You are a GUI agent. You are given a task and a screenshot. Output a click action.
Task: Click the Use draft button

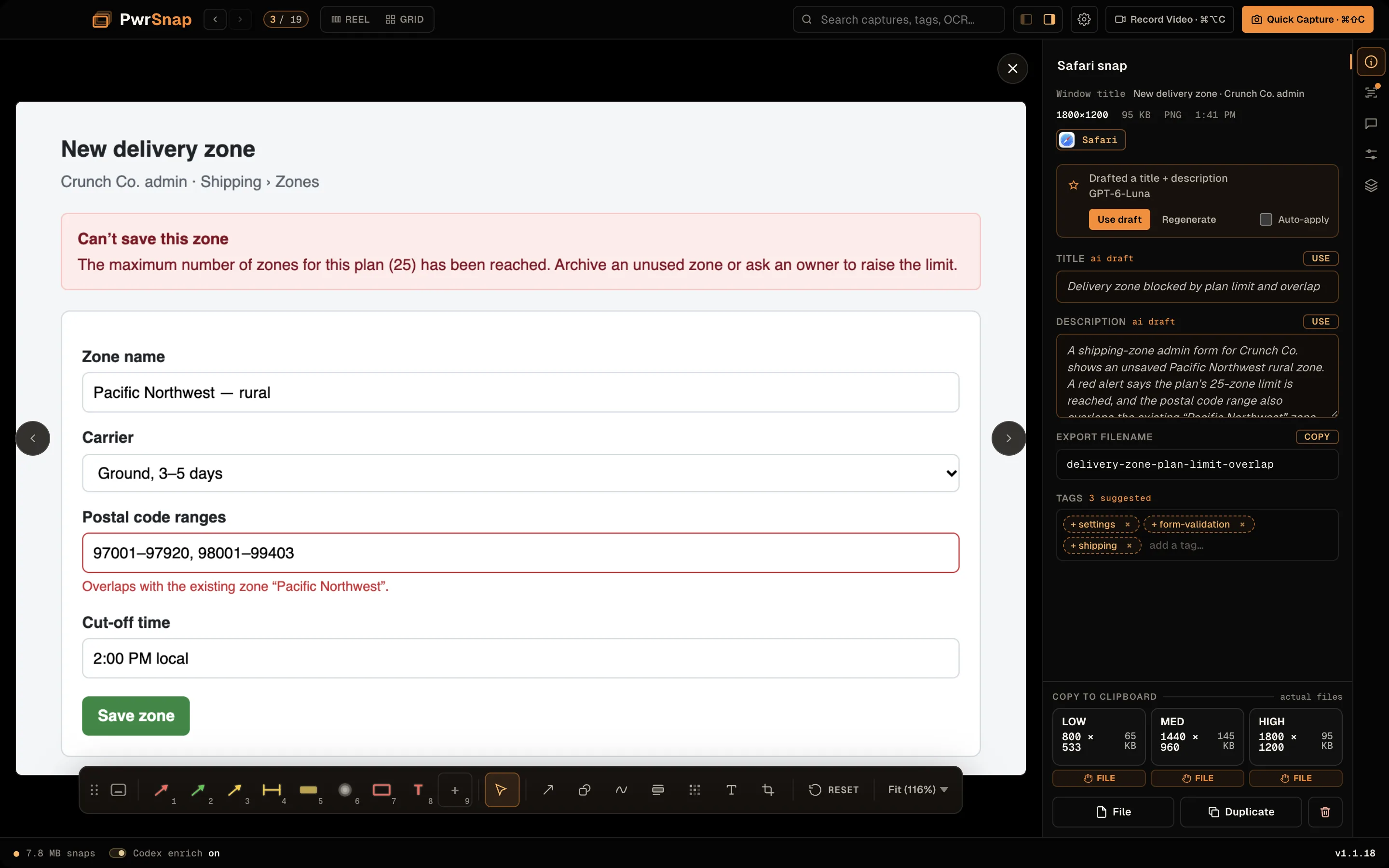click(1119, 219)
